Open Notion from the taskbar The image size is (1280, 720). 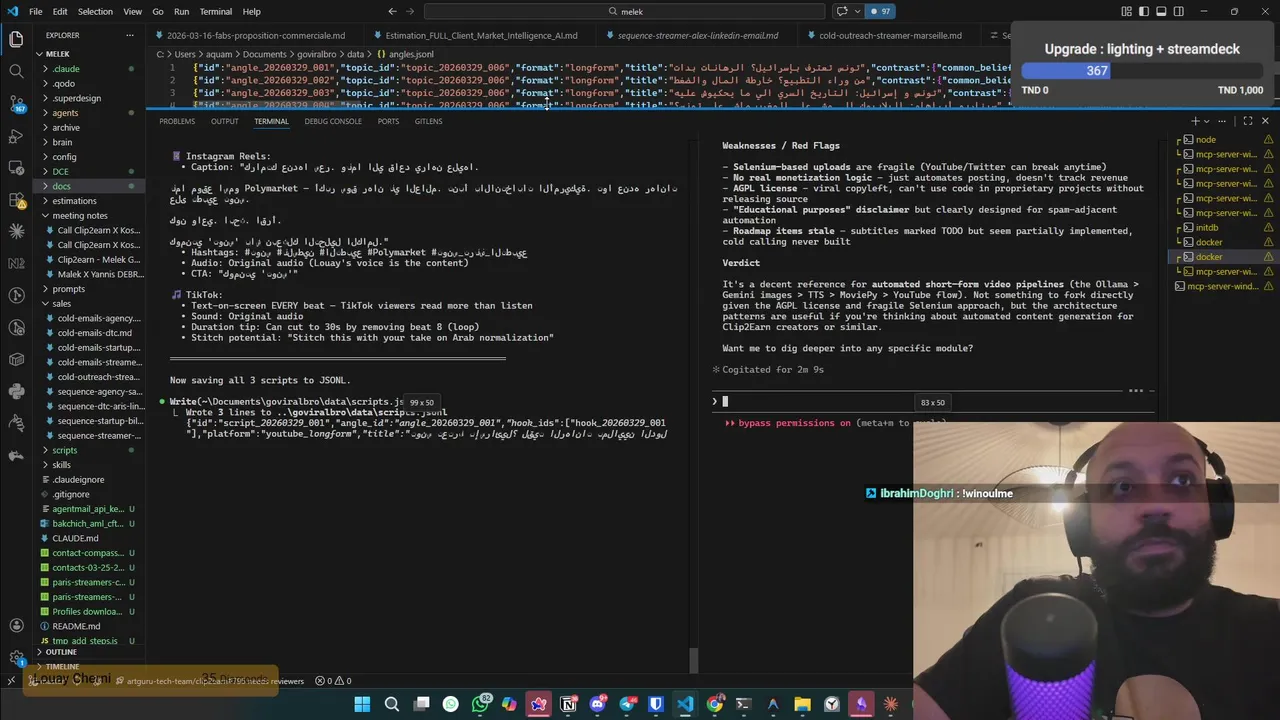coord(568,704)
